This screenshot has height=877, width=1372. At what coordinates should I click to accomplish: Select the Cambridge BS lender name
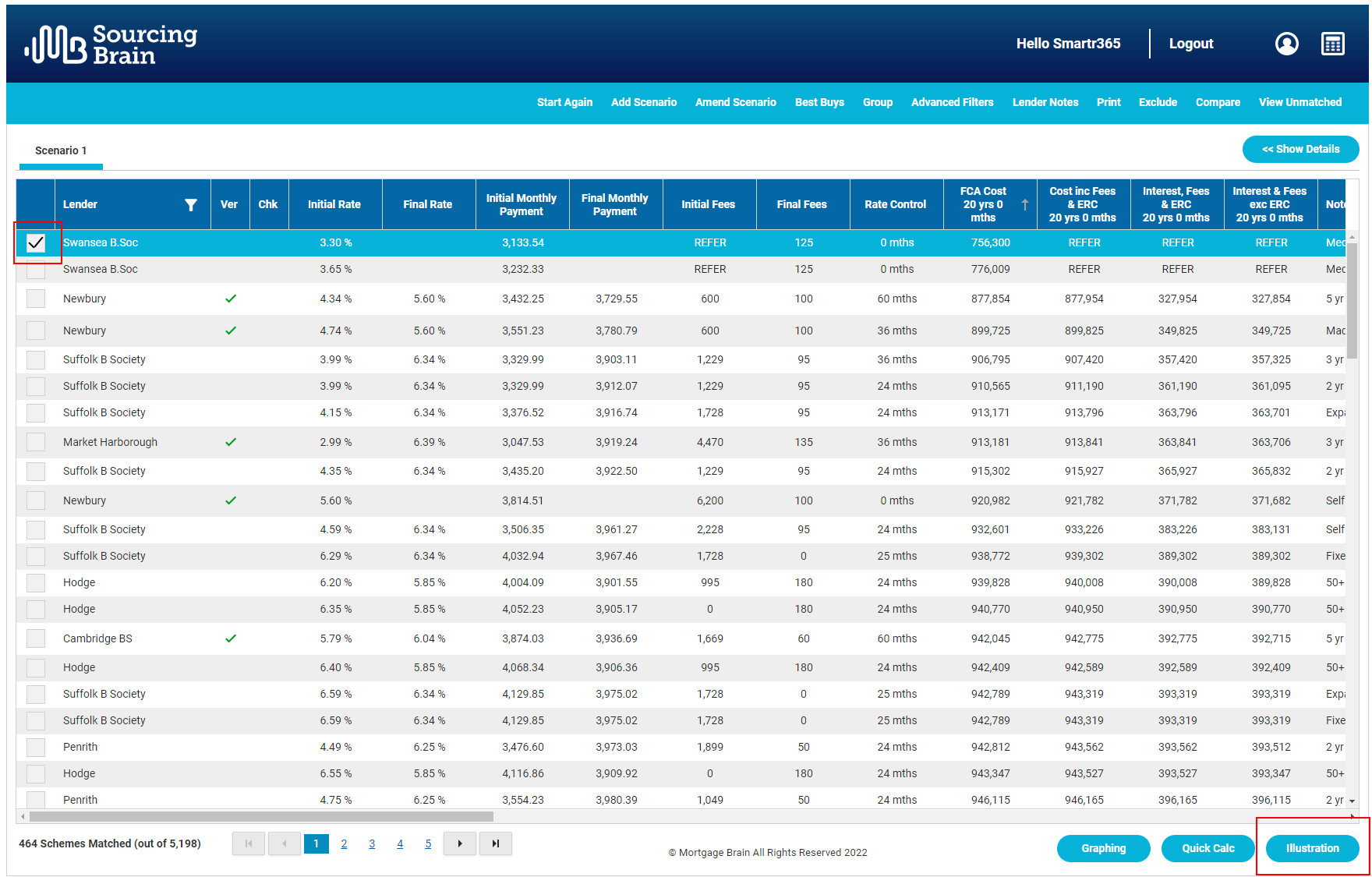[97, 638]
